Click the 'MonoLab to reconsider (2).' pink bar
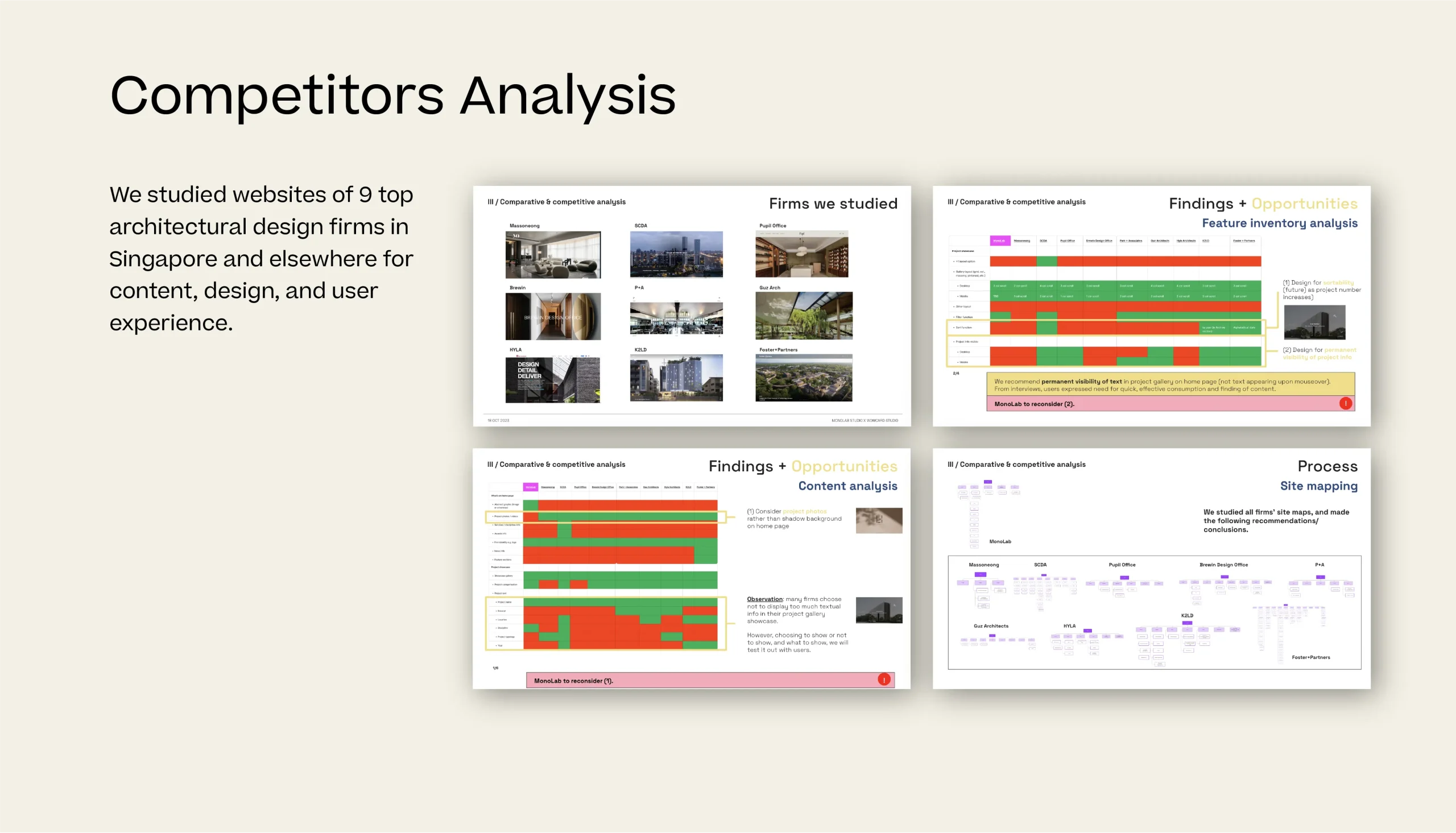 tap(1170, 403)
